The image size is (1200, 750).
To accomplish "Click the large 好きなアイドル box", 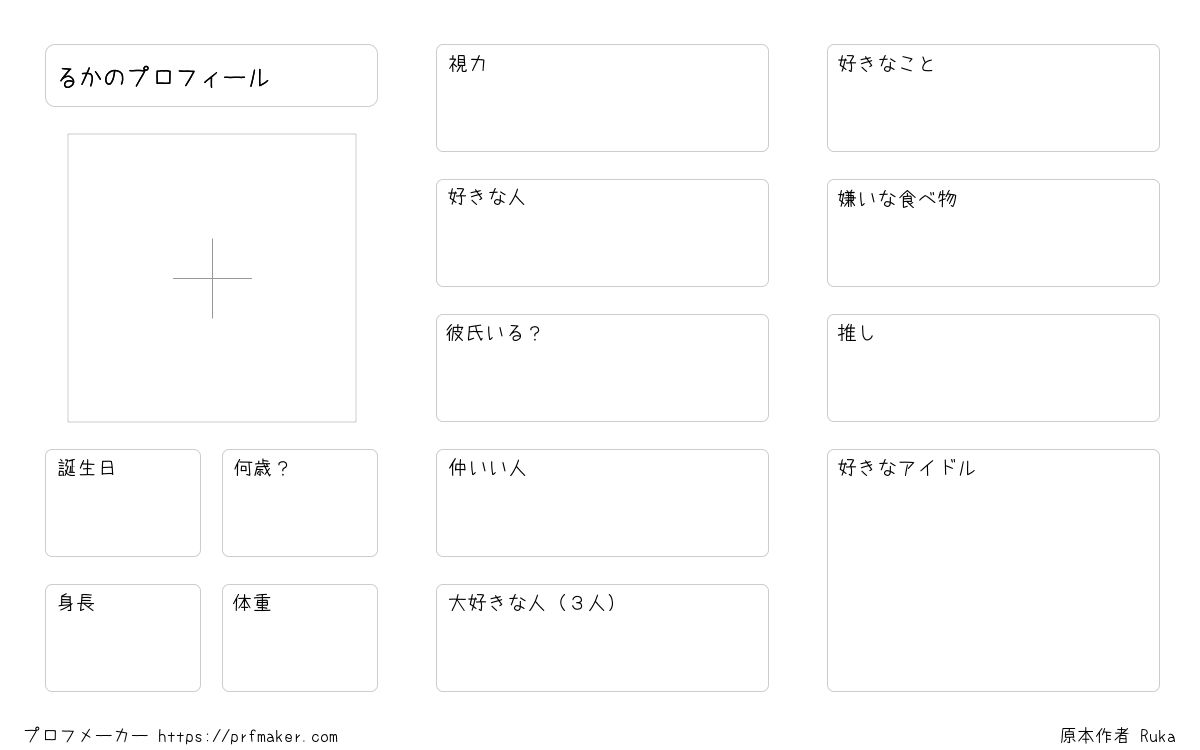I will 993,570.
